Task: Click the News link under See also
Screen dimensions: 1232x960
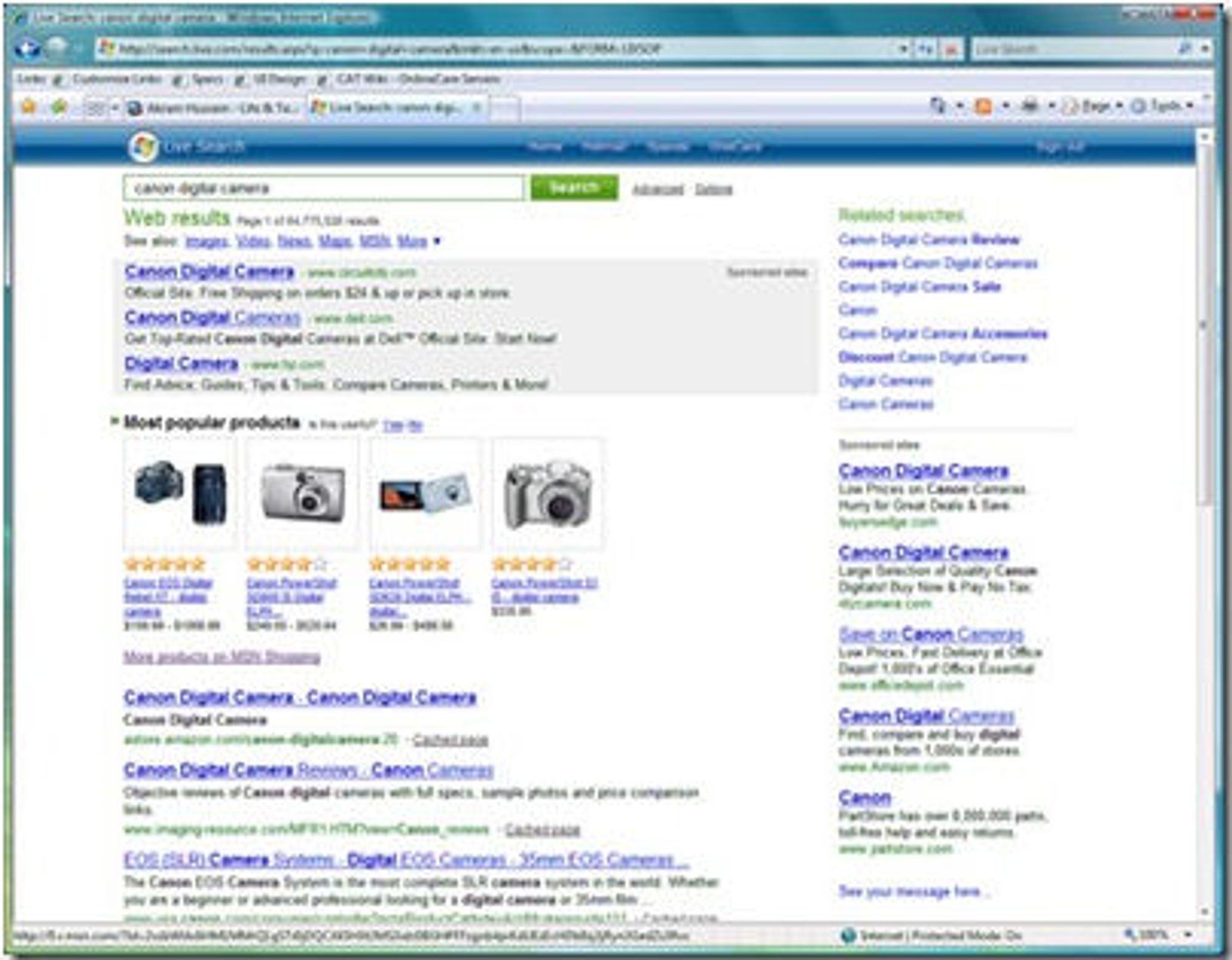Action: (x=294, y=241)
